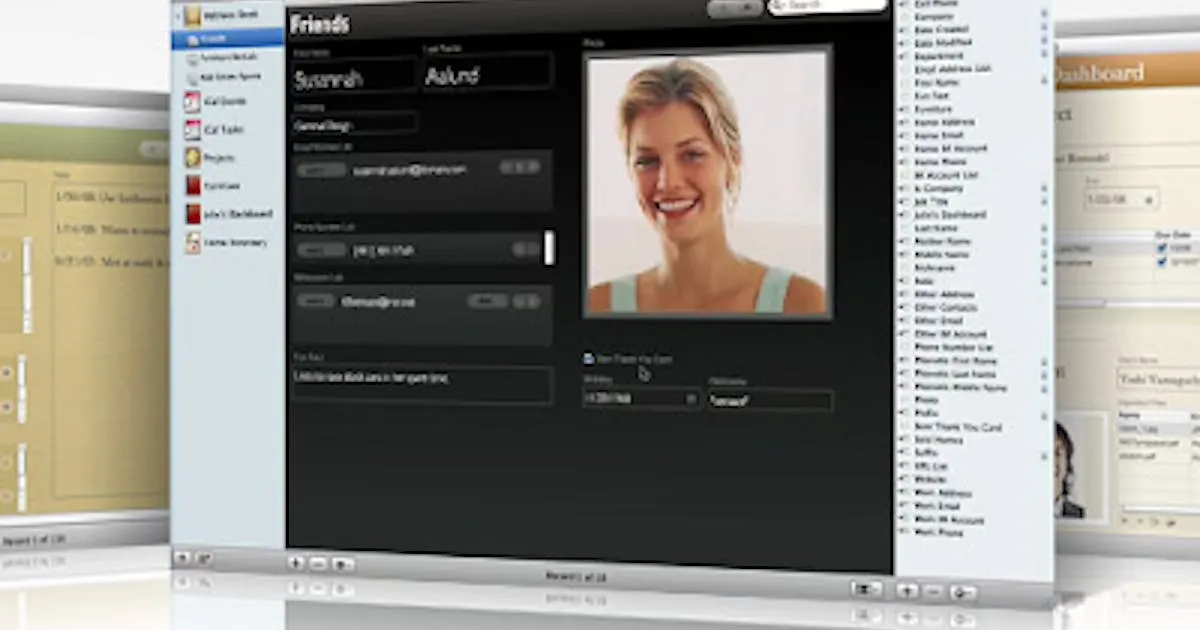
Task: Open the IM label popup in IM row
Action: 316,300
